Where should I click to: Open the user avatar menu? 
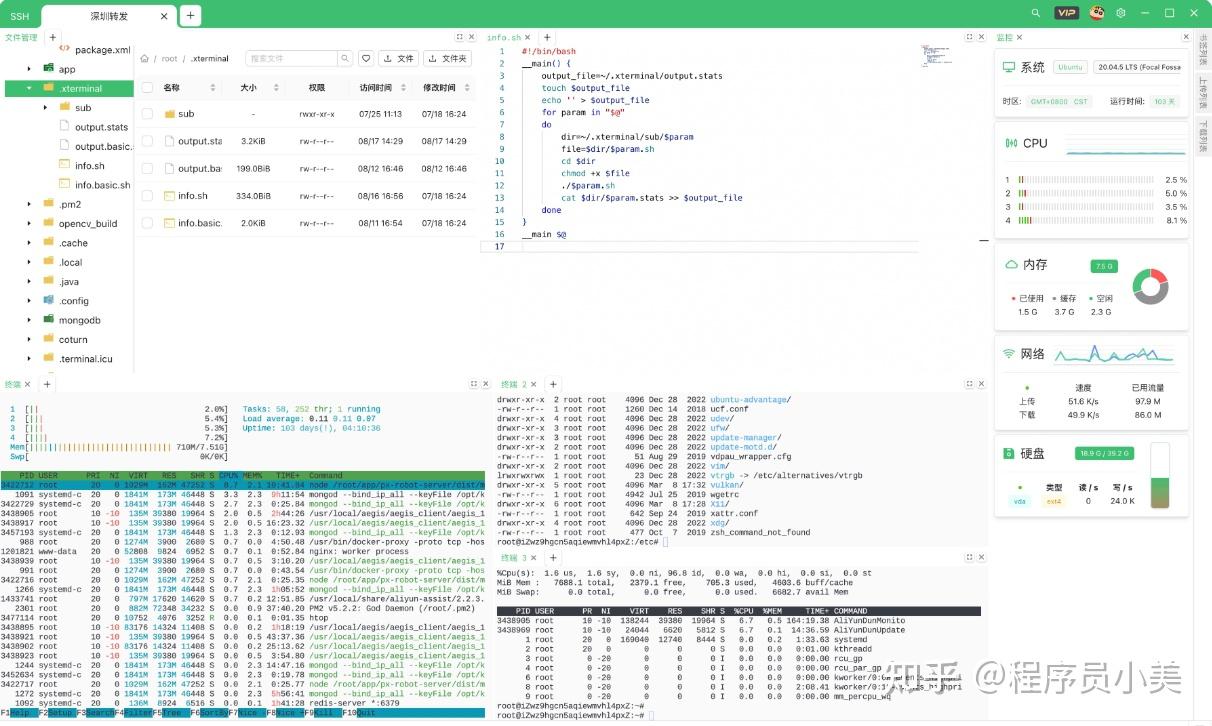click(1097, 13)
